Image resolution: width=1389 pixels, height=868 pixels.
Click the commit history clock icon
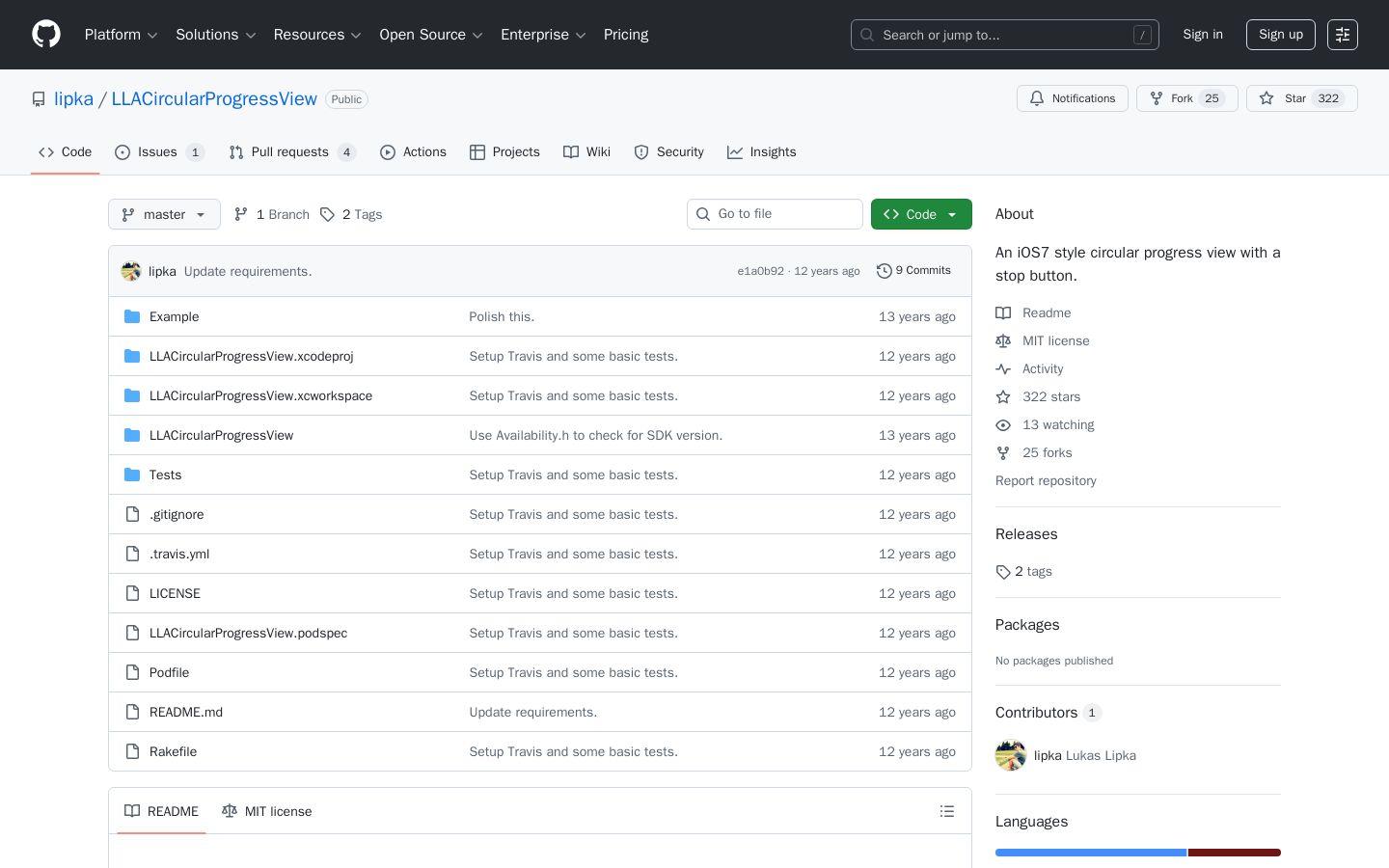point(884,271)
